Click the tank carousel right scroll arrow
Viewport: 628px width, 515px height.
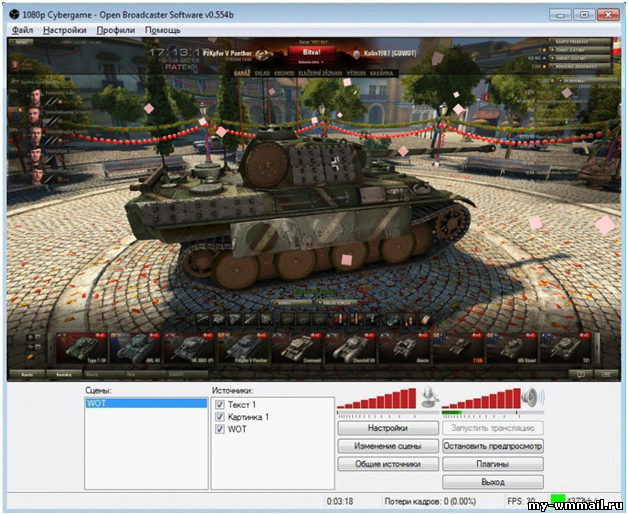[597, 348]
